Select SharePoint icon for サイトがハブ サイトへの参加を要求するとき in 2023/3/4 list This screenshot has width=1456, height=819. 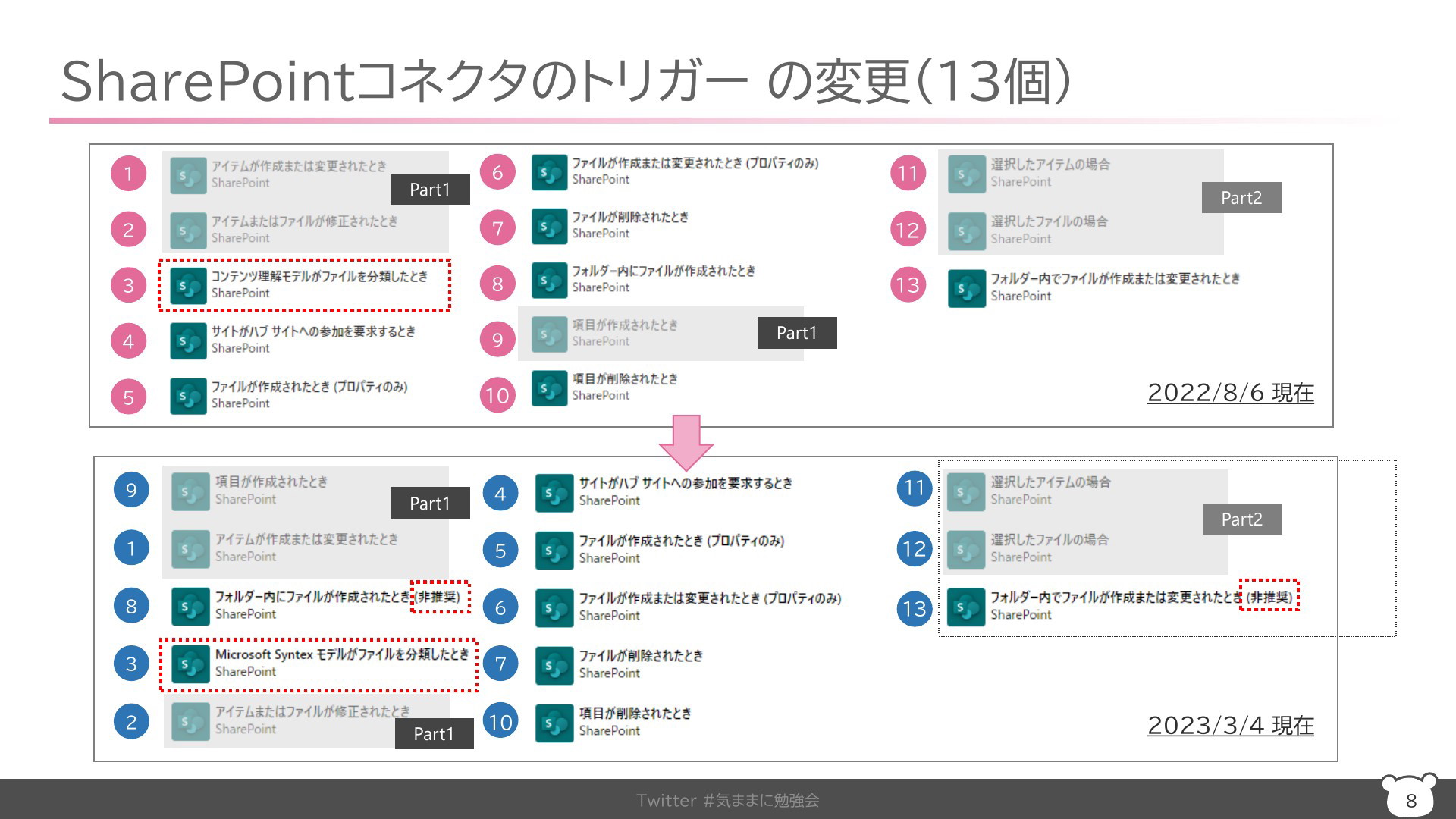pos(554,494)
